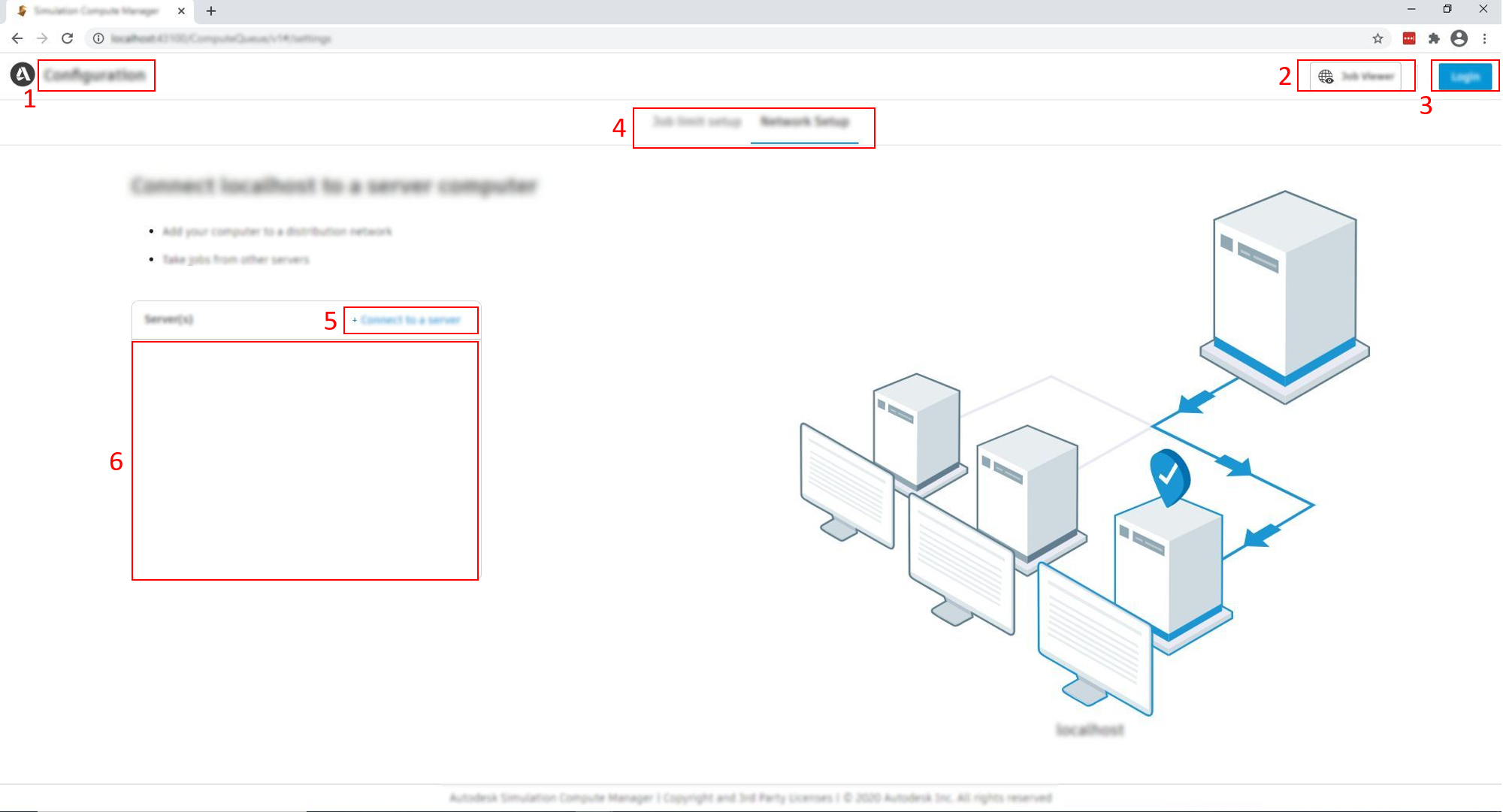Click inside the empty Server(s) list area

[304, 460]
